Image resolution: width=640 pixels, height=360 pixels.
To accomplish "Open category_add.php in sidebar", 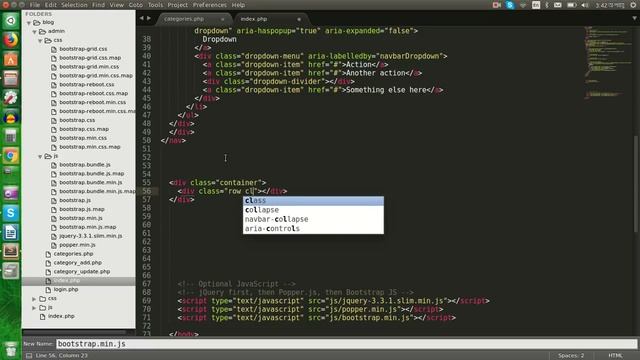I will tap(78, 263).
